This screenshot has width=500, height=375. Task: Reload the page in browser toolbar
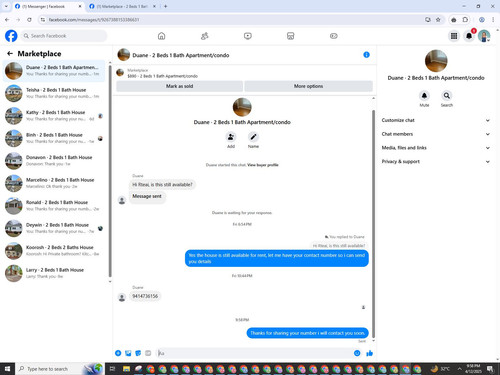coord(29,20)
